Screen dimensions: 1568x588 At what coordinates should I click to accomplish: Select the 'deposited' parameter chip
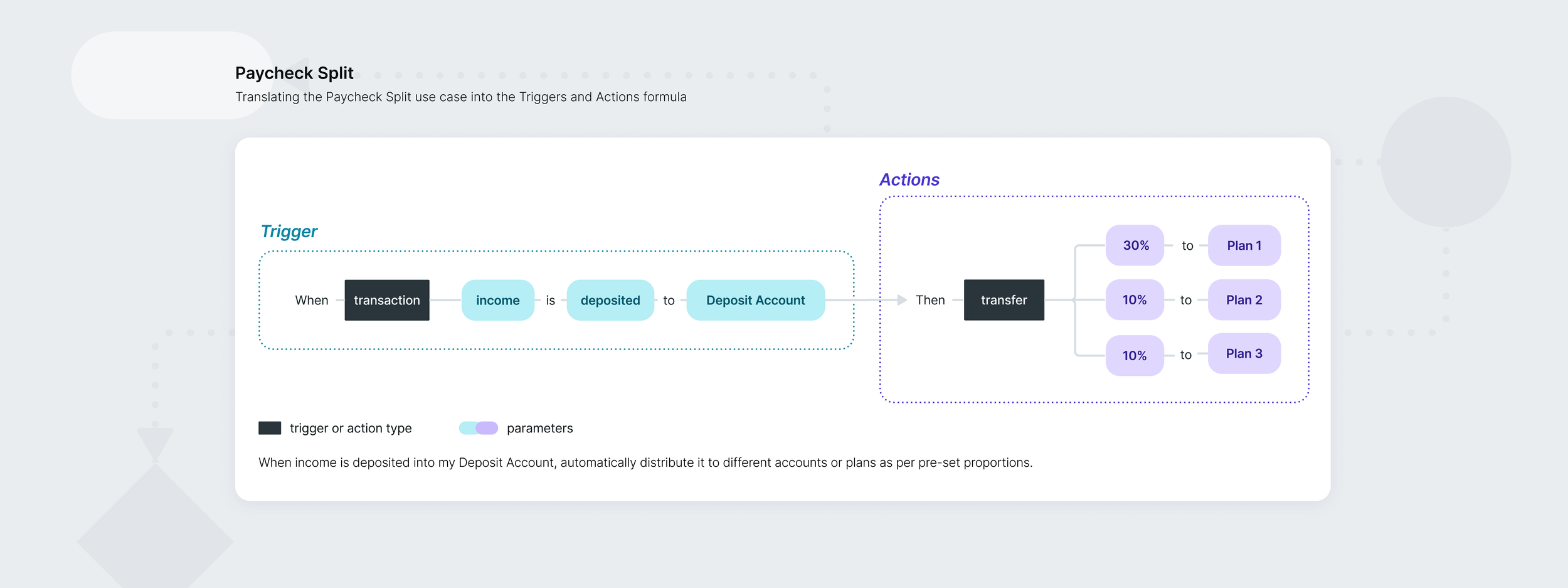coord(610,300)
